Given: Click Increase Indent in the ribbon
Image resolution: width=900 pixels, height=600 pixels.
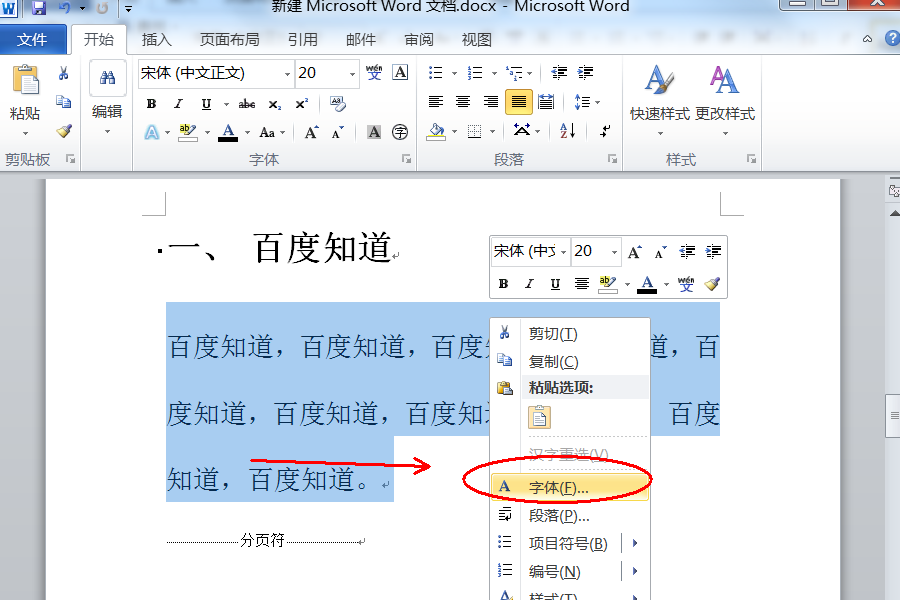Looking at the screenshot, I should [x=585, y=73].
